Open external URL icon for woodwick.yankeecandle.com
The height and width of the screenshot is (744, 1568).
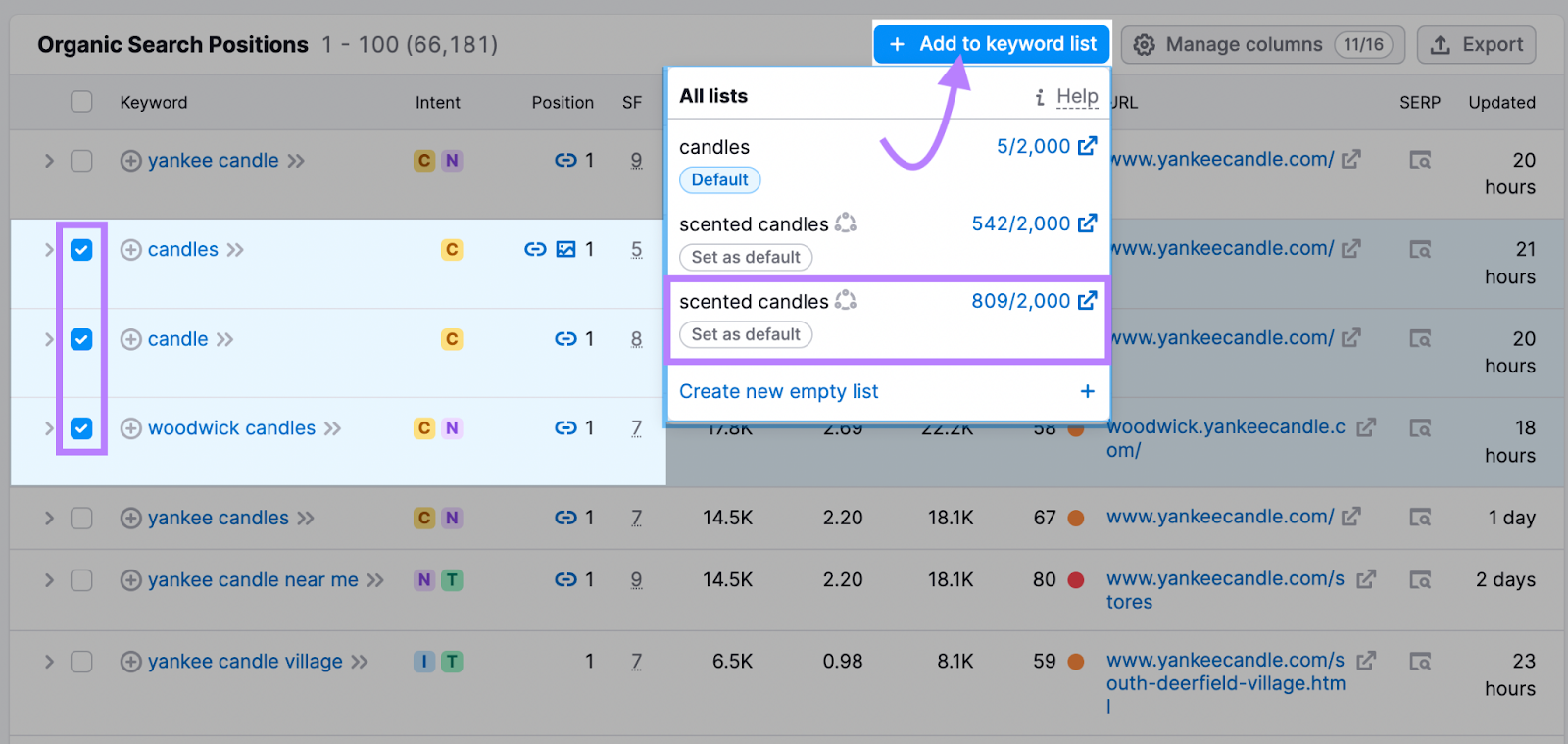pyautogui.click(x=1367, y=427)
